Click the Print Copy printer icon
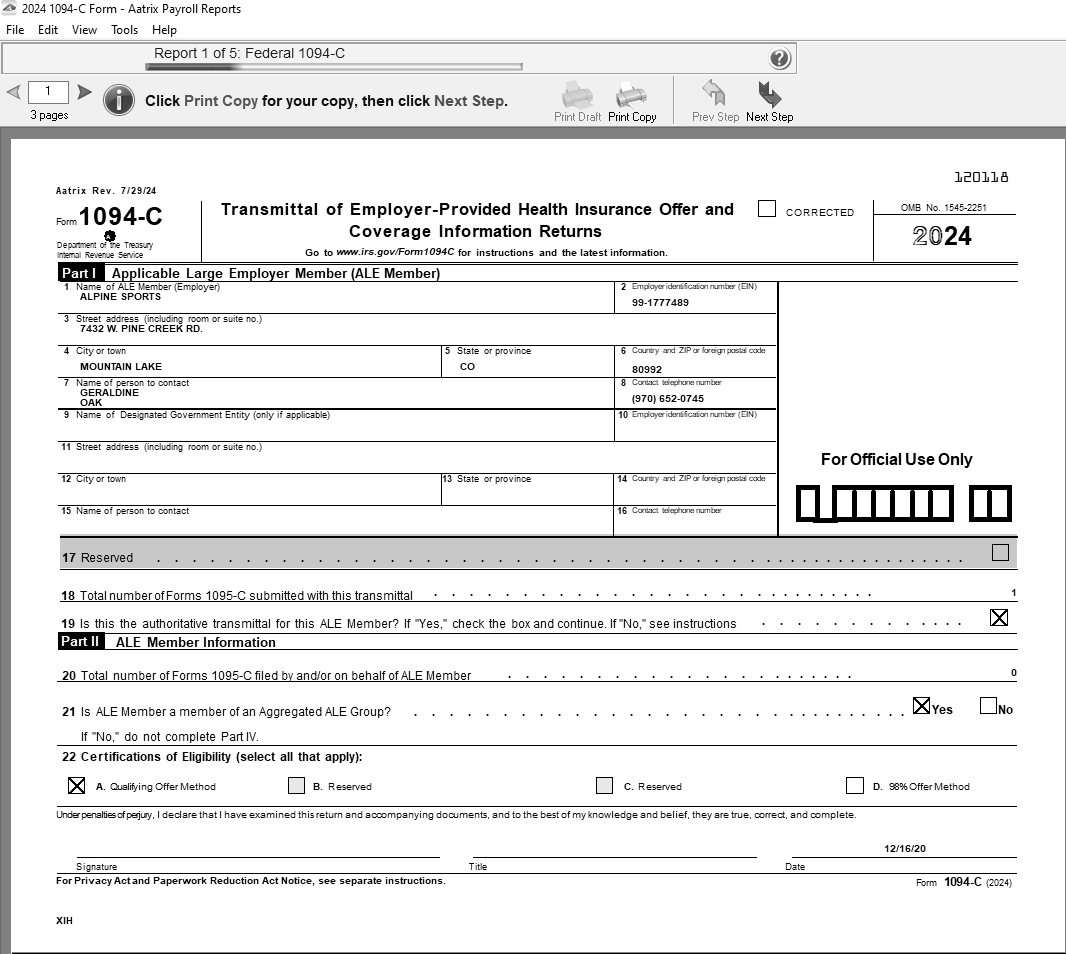Screen dimensions: 1066x954 pyautogui.click(x=632, y=94)
